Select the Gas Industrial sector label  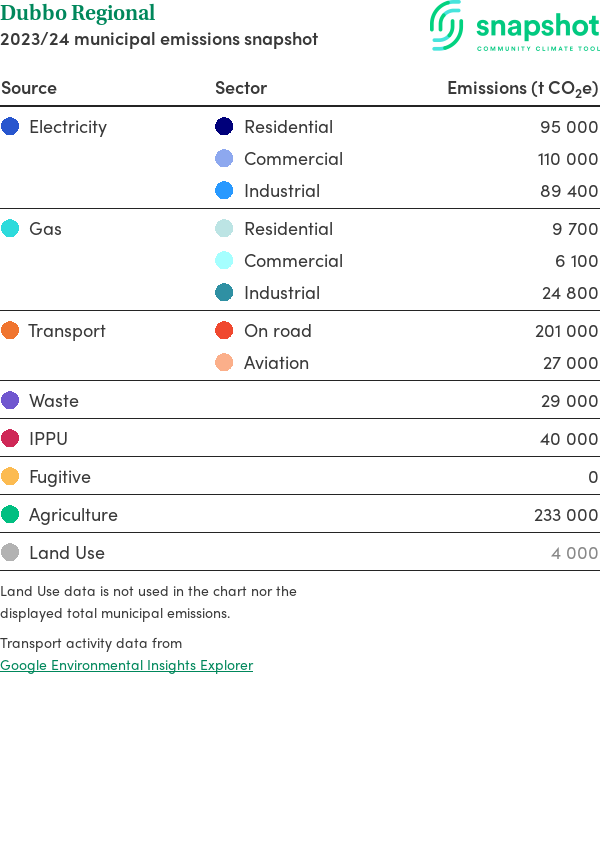click(x=282, y=293)
